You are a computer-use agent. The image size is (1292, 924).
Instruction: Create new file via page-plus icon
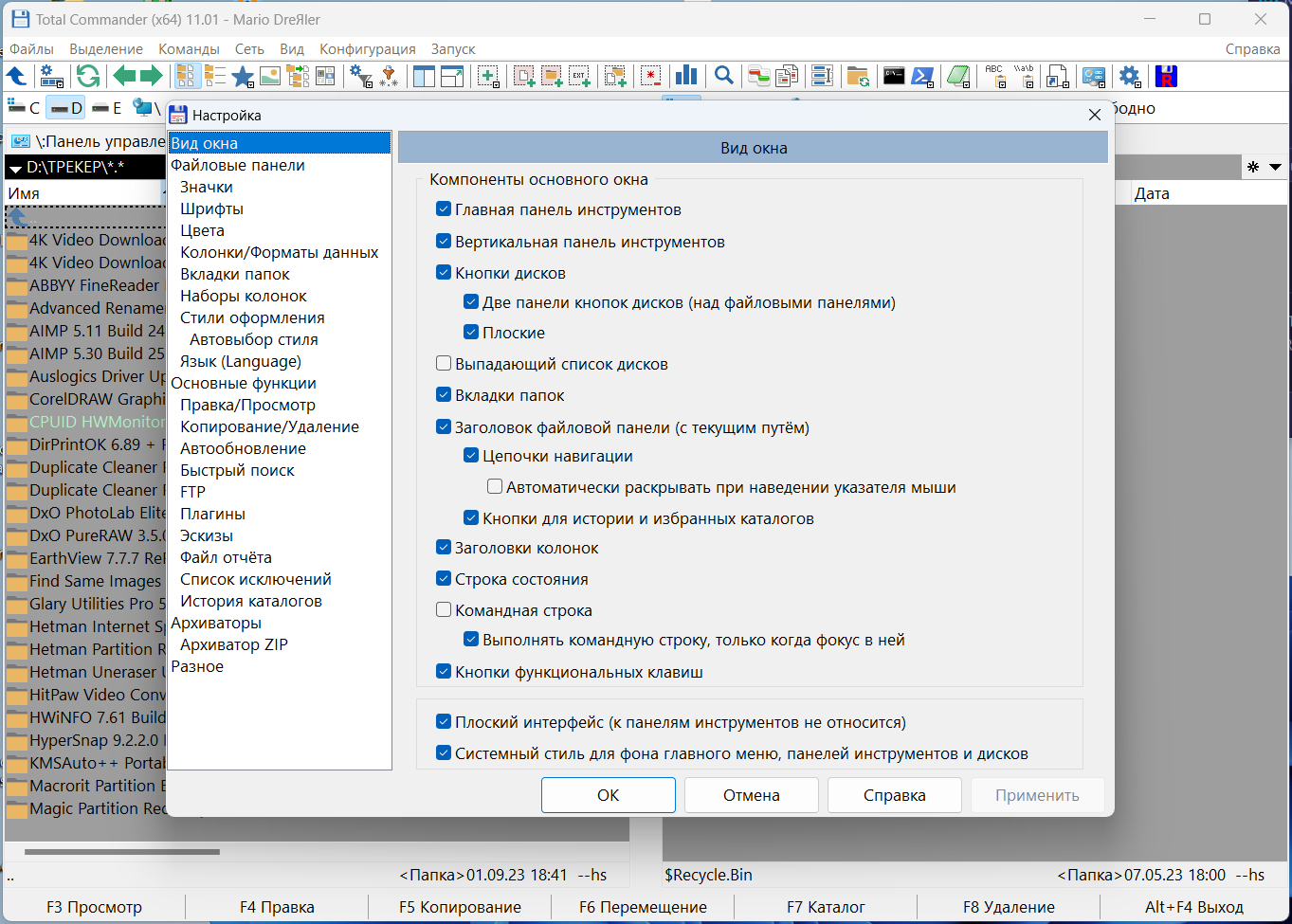[524, 76]
